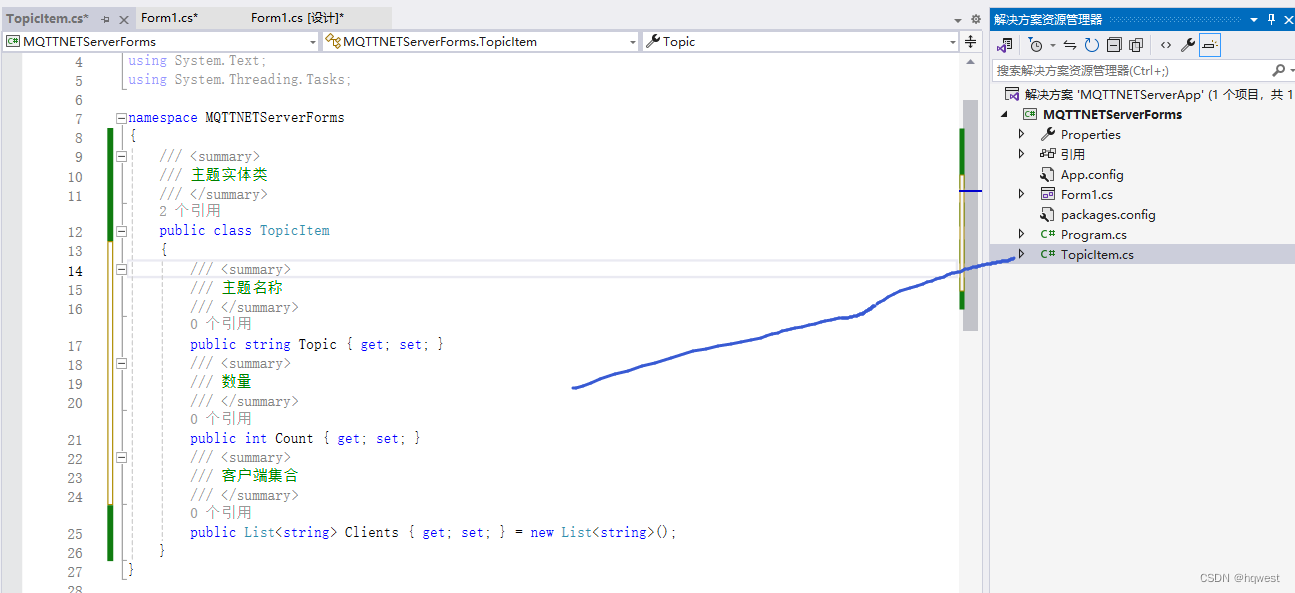The width and height of the screenshot is (1295, 593).
Task: Refresh the Solution Explorer
Action: pos(1091,45)
